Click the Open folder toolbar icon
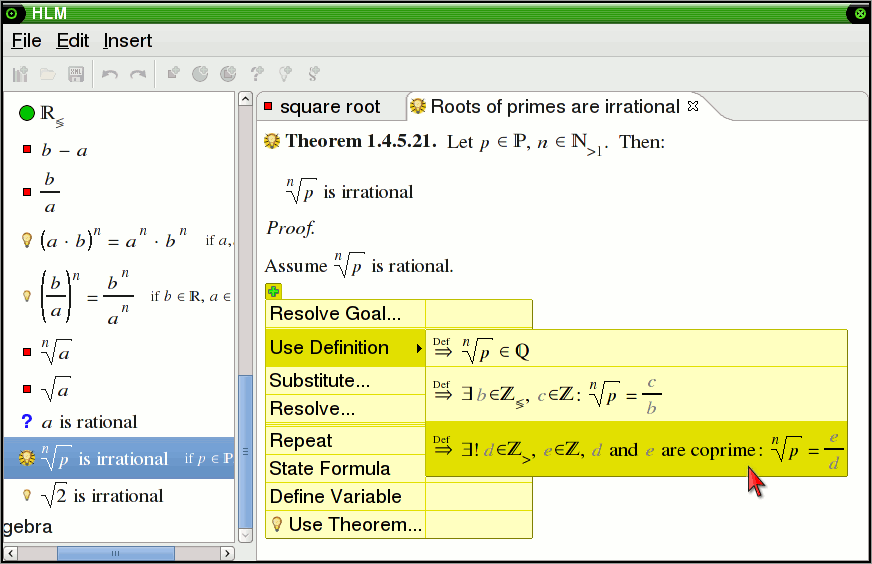The height and width of the screenshot is (564, 872). click(x=47, y=73)
